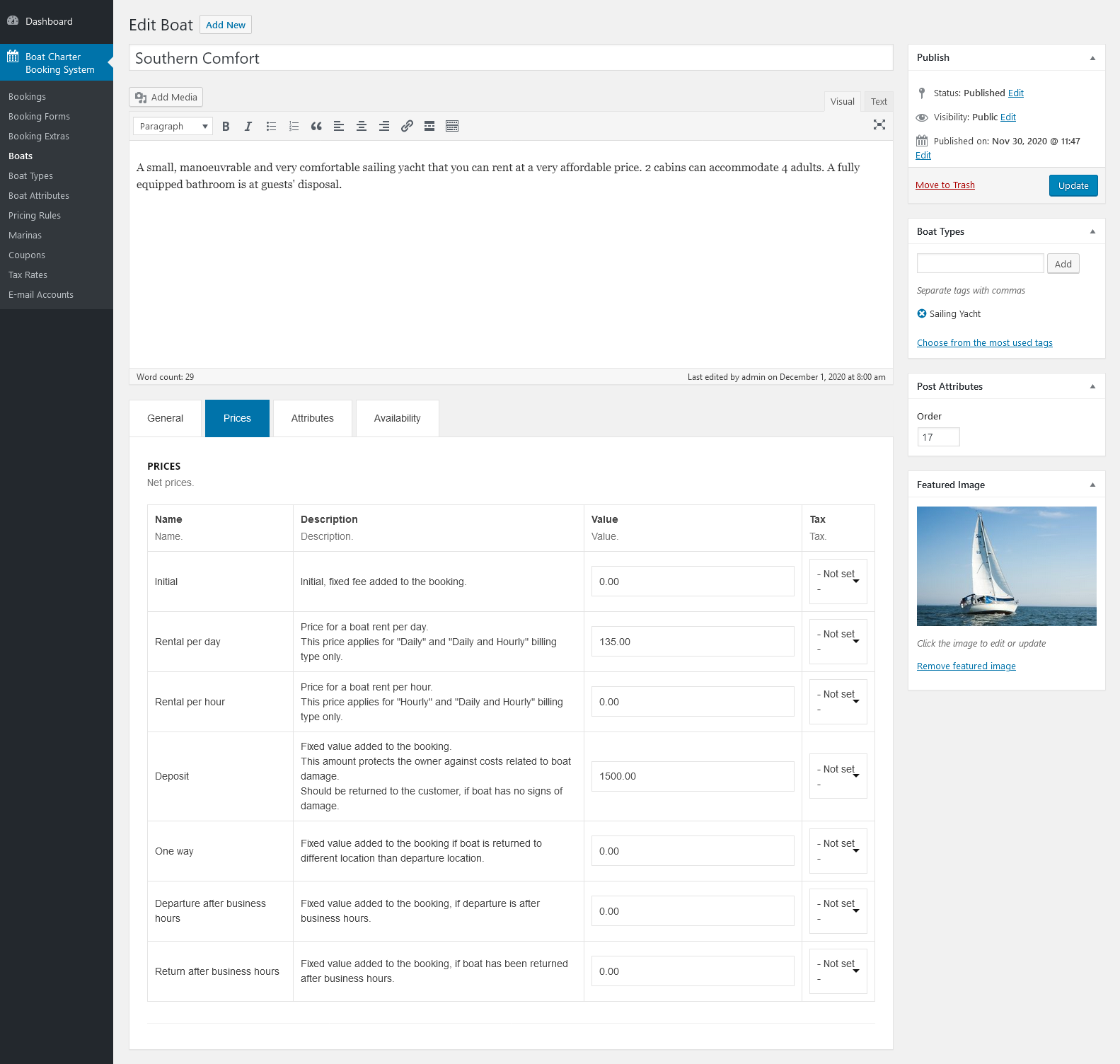The image size is (1120, 1064).
Task: Collapse the Post Attributes panel
Action: [1092, 386]
